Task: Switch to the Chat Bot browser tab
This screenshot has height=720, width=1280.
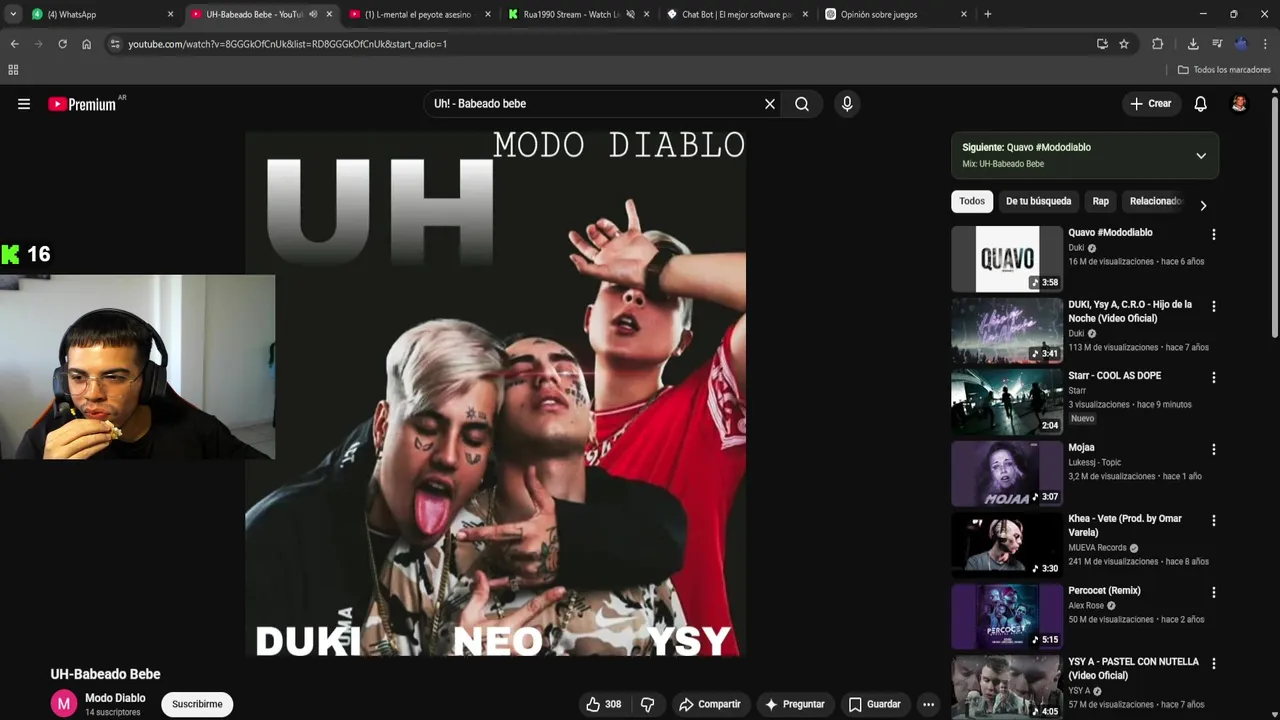Action: pos(737,14)
